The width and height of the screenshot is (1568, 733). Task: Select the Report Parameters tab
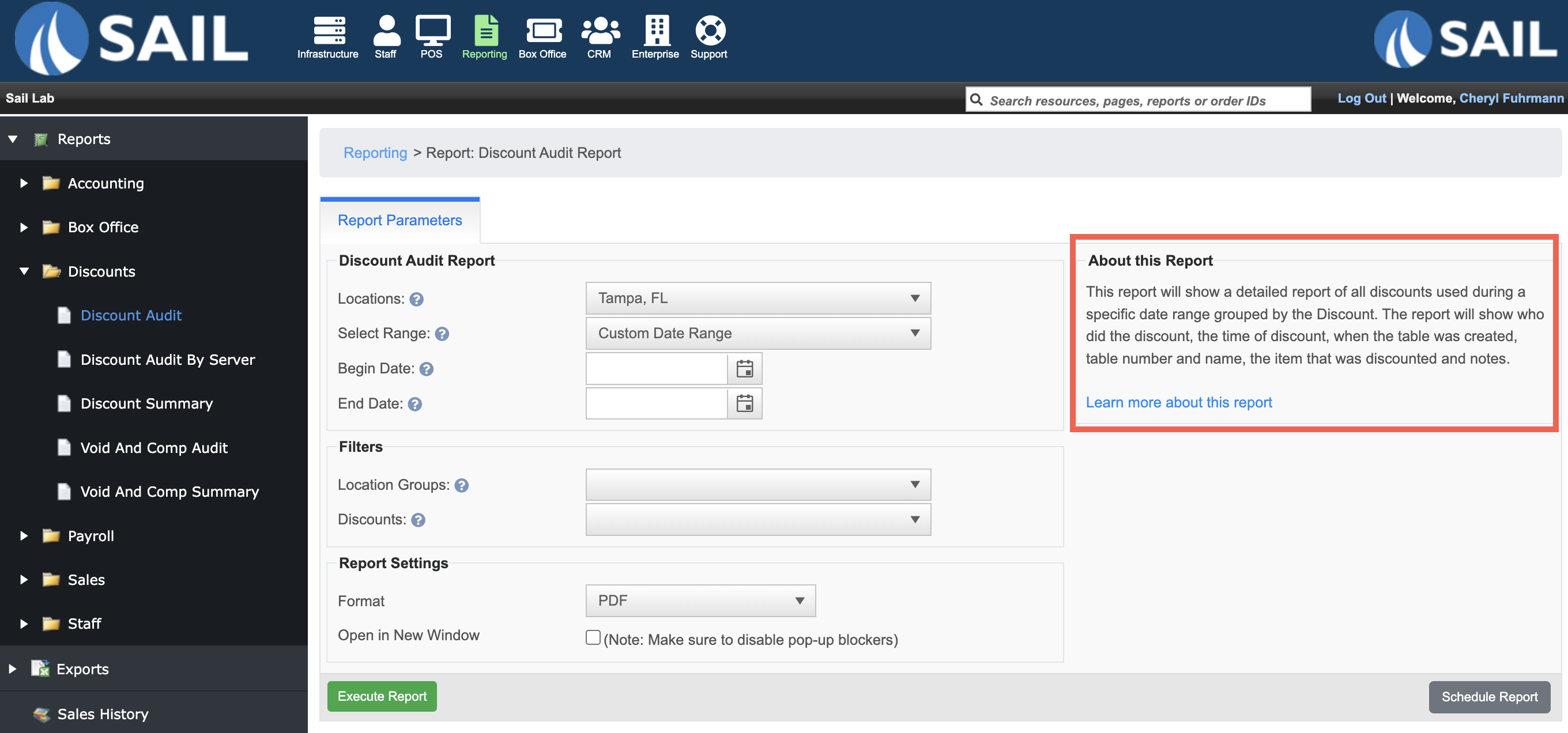pyautogui.click(x=399, y=220)
